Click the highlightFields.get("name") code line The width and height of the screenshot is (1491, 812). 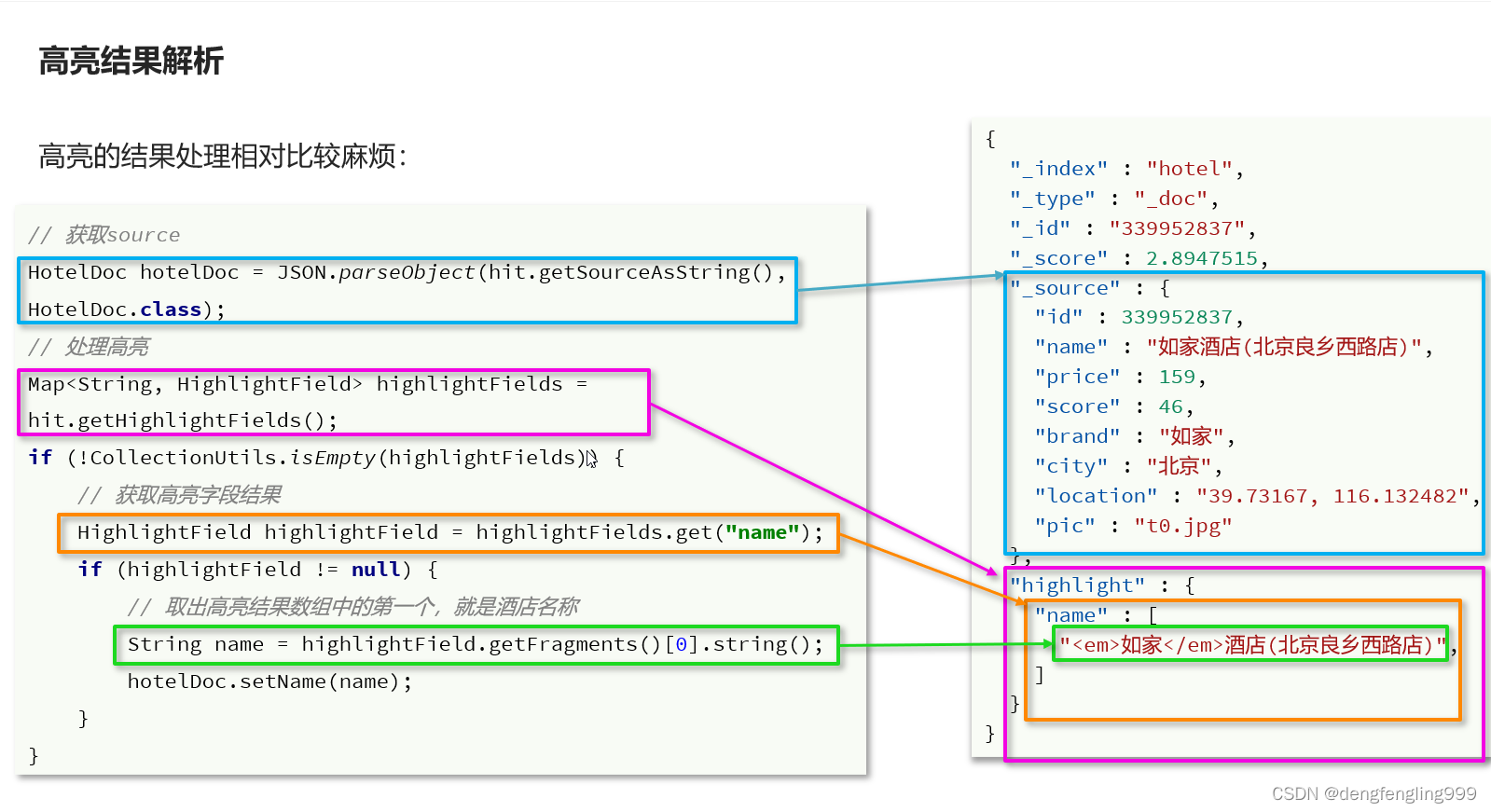coord(449,532)
